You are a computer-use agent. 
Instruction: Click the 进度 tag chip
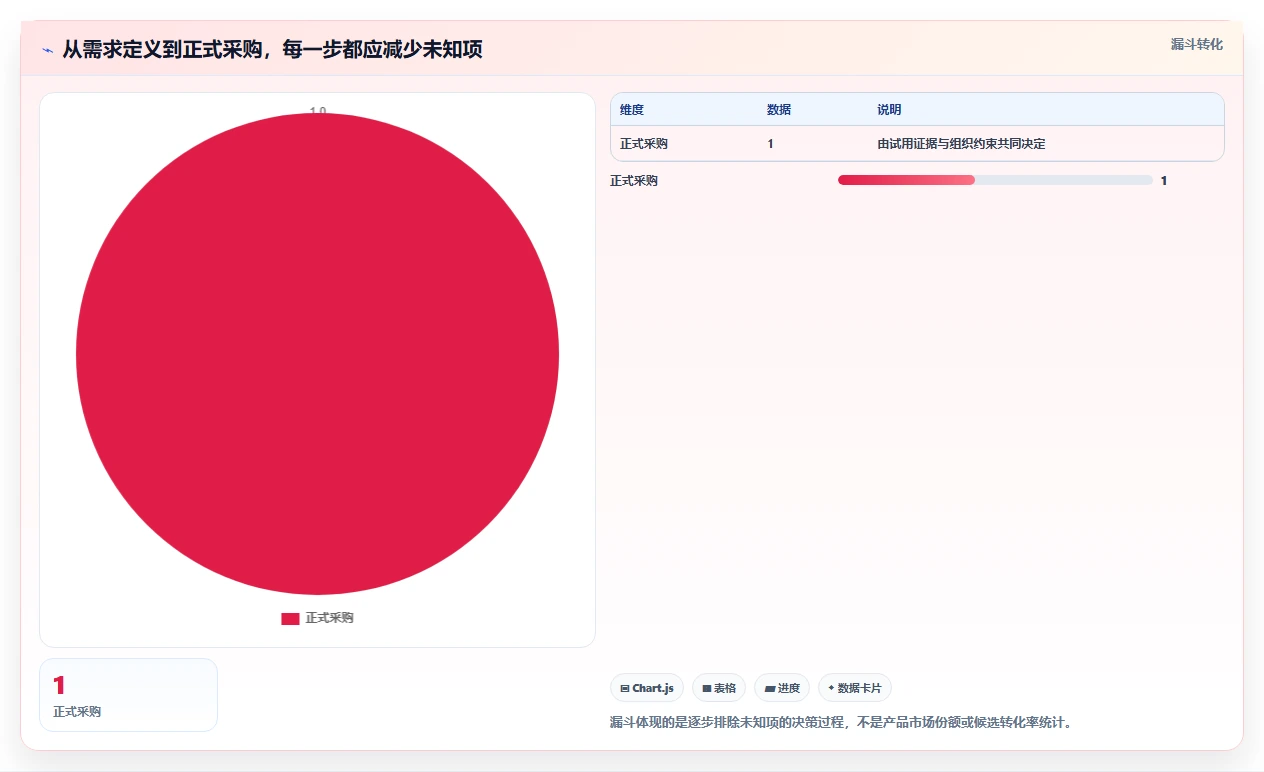[x=782, y=688]
